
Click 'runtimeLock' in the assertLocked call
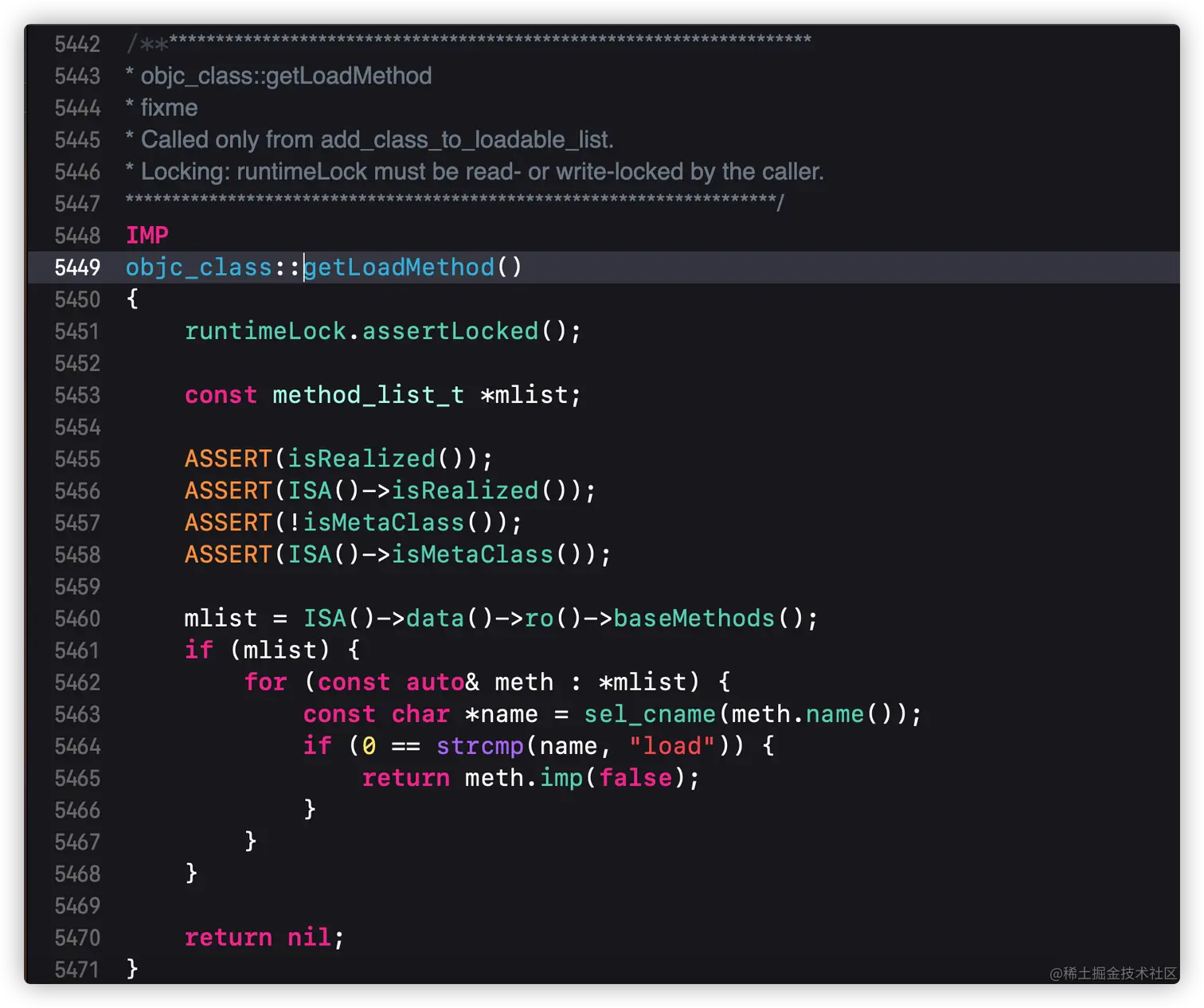266,331
